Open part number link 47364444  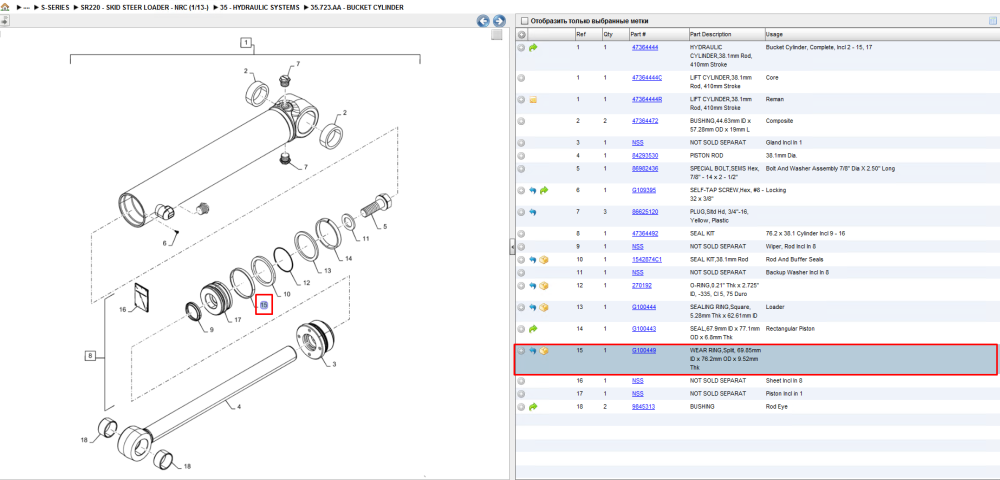coord(645,48)
